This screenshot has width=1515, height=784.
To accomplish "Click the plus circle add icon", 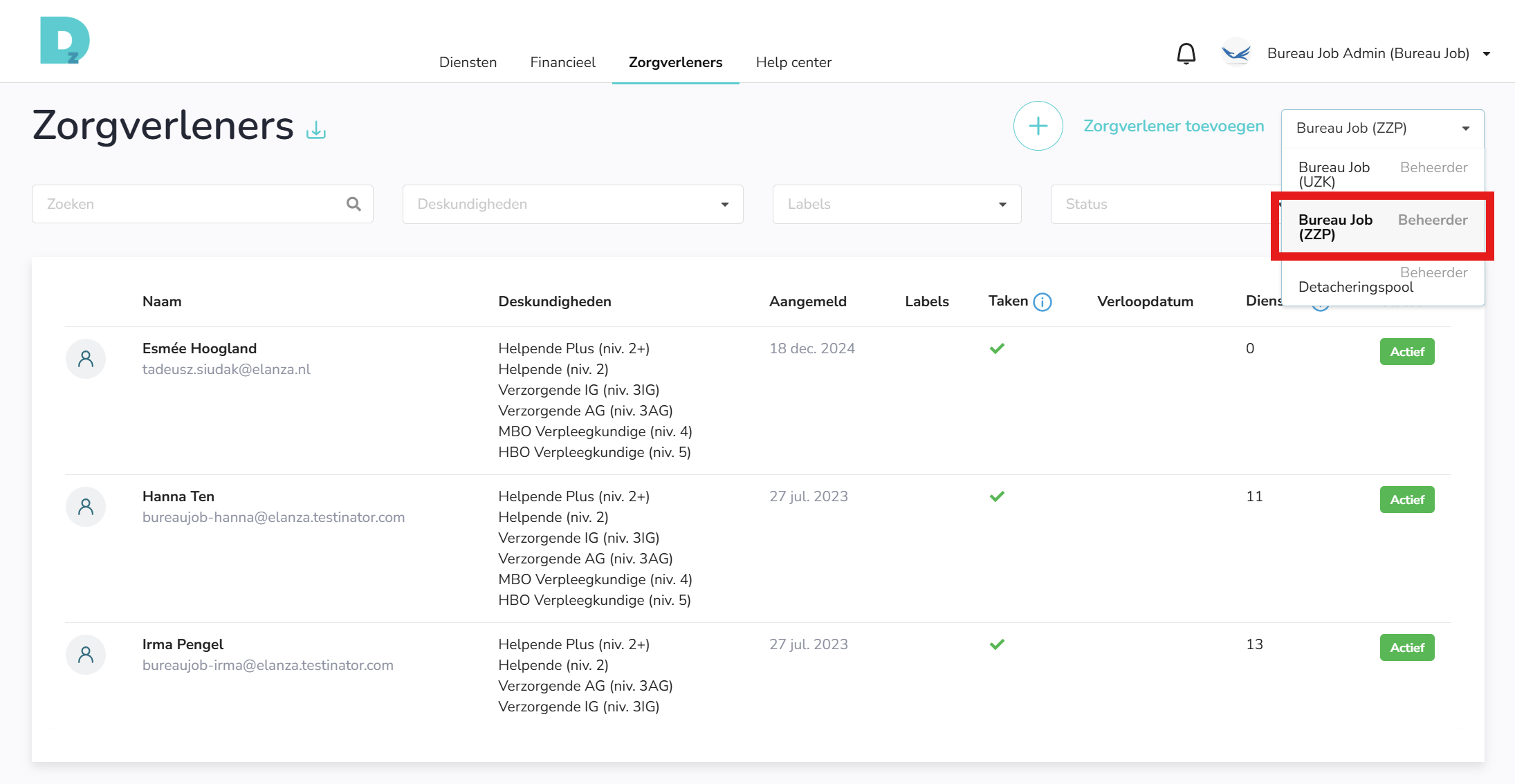I will click(1038, 126).
